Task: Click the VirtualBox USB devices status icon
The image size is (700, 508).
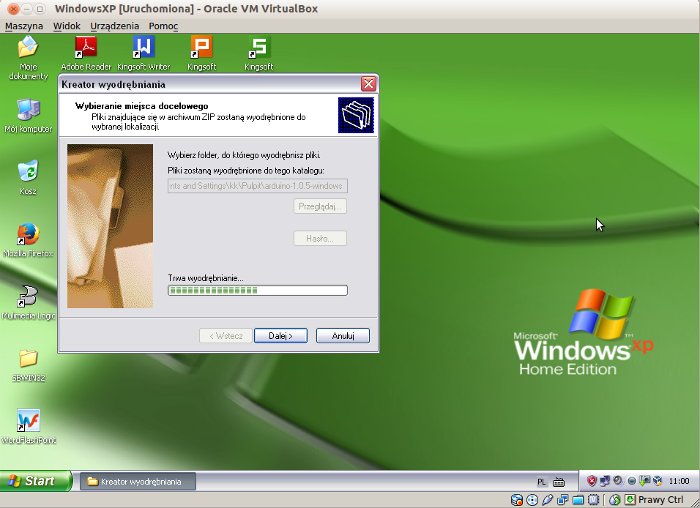Action: coord(548,500)
